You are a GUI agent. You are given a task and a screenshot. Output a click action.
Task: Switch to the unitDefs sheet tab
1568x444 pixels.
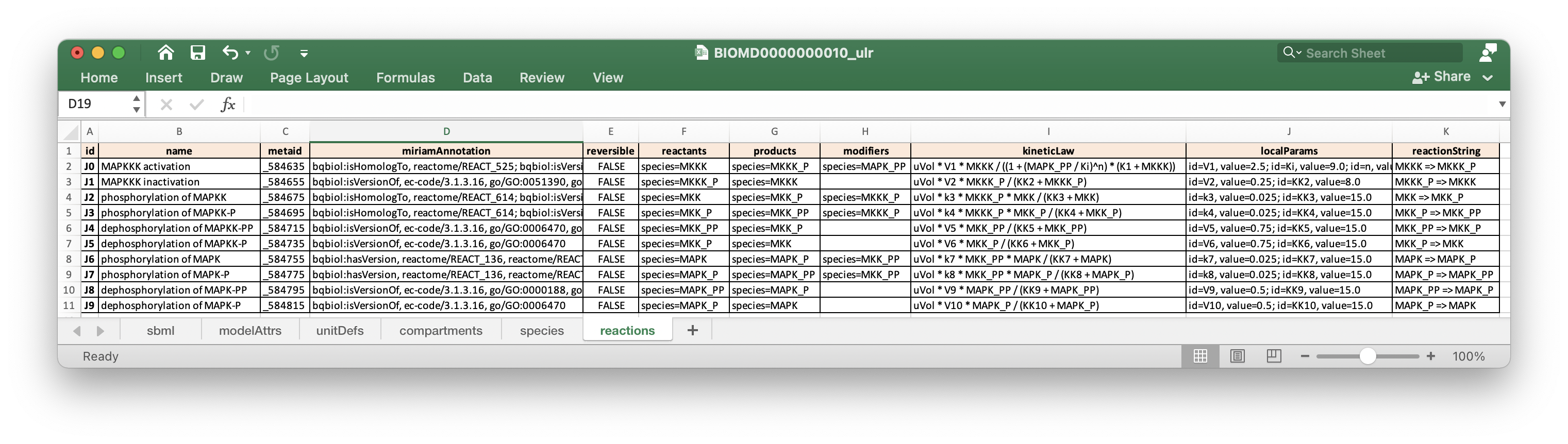click(340, 331)
